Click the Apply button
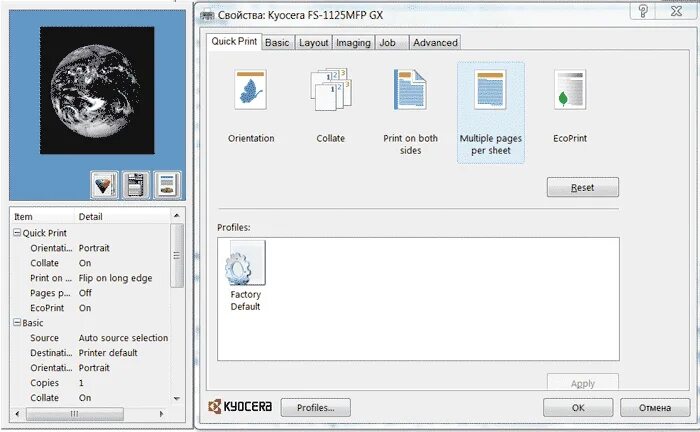700x432 pixels. coord(583,382)
